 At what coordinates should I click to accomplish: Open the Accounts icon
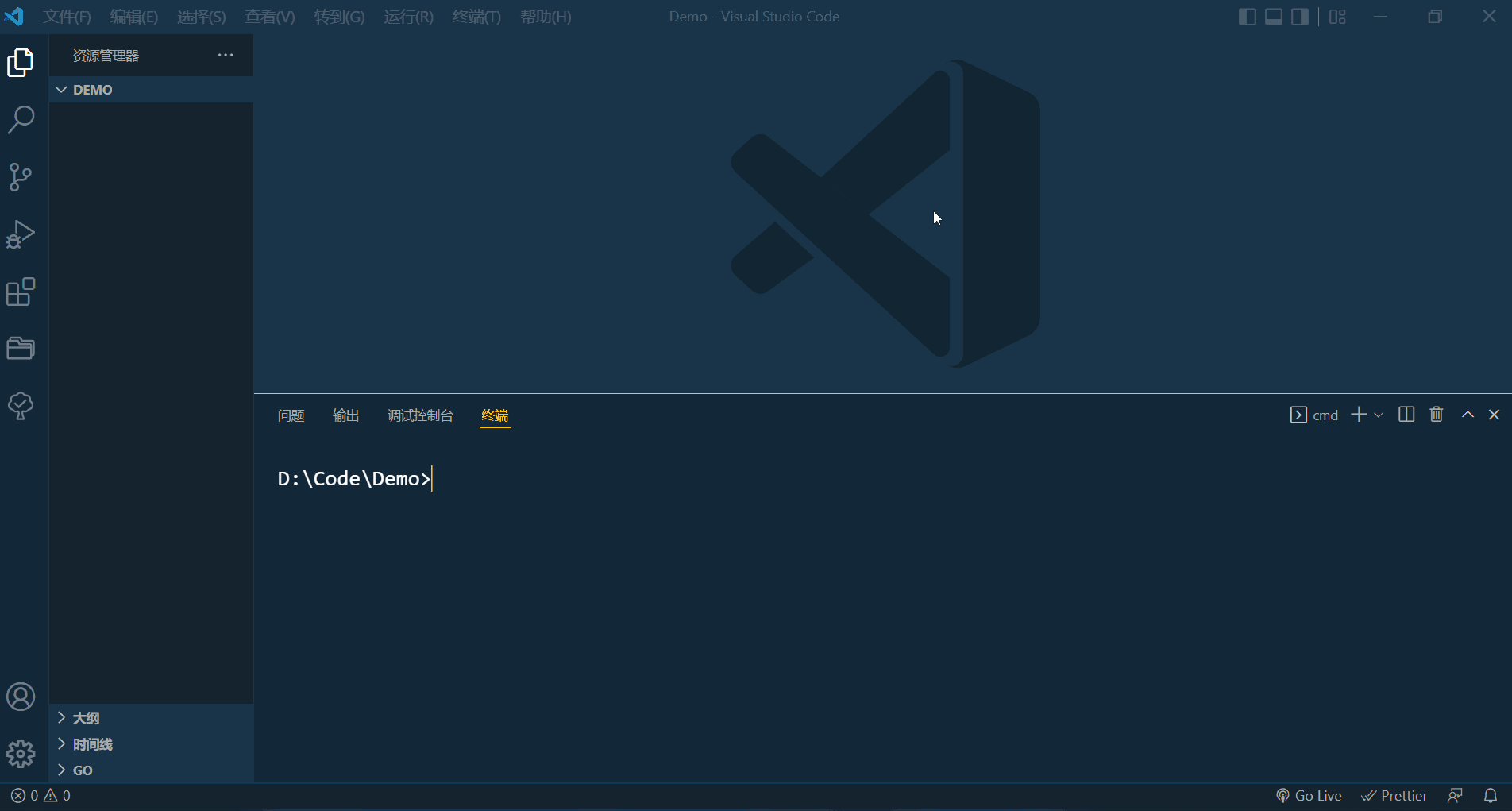coord(21,697)
